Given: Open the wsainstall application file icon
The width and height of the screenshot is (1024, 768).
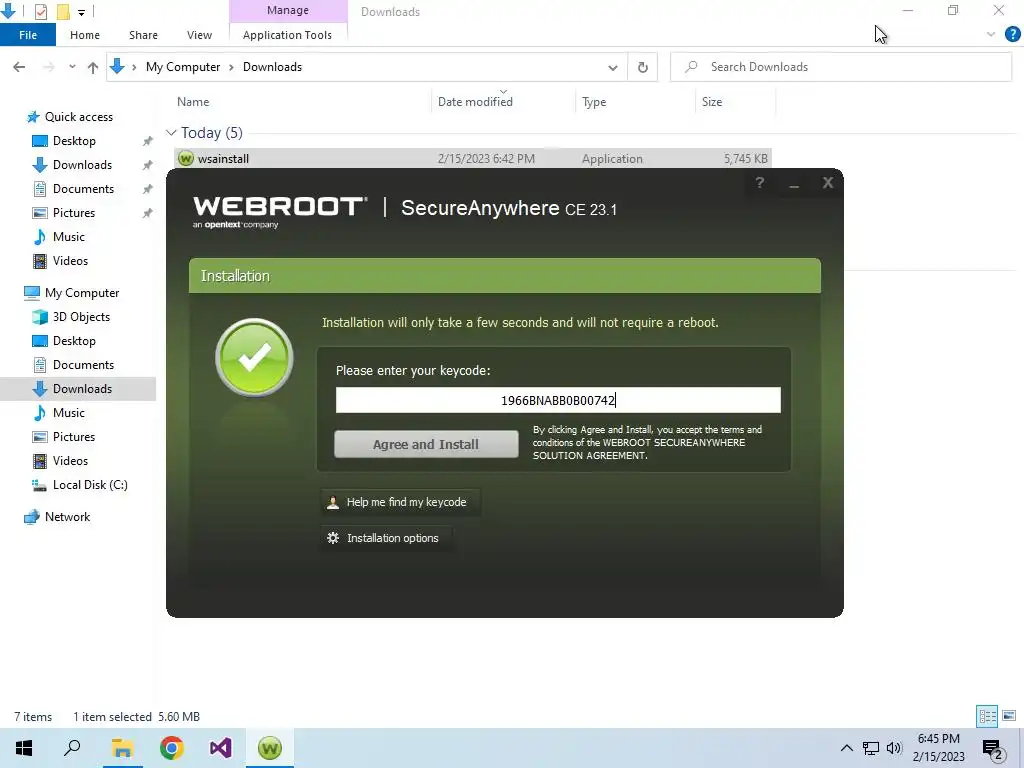Looking at the screenshot, I should pos(186,159).
